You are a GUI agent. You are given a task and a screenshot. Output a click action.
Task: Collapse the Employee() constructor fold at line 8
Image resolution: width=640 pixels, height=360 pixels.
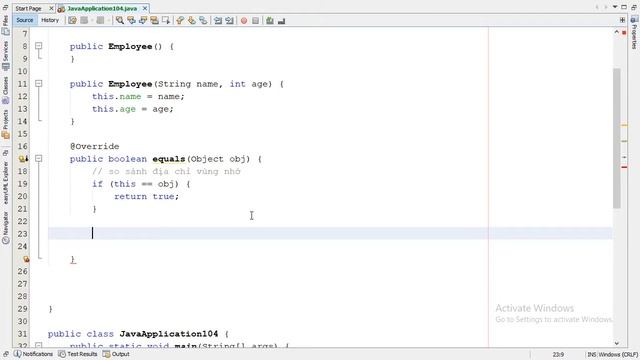click(38, 46)
